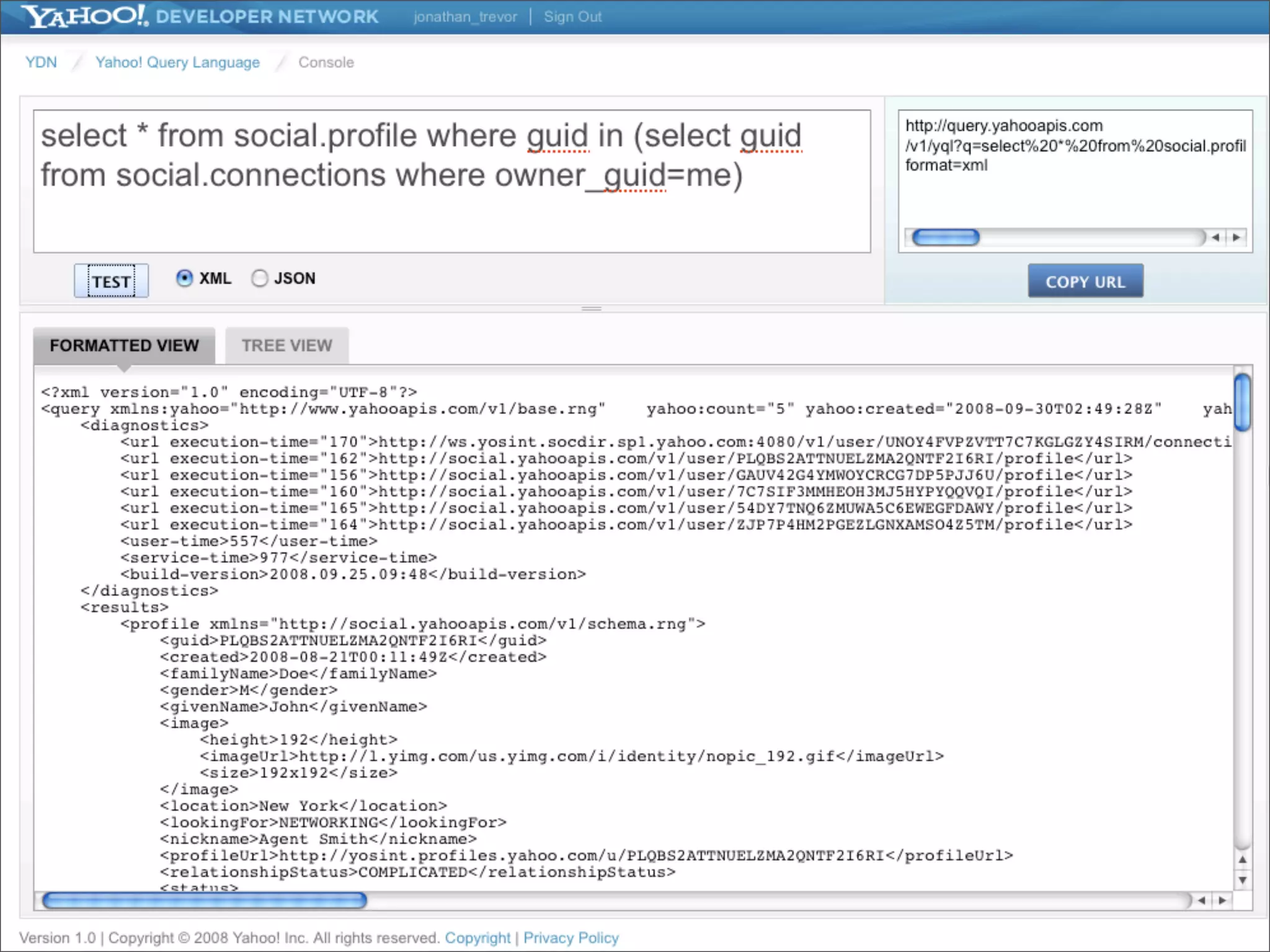
Task: Click the xml version declaration line
Action: click(229, 392)
